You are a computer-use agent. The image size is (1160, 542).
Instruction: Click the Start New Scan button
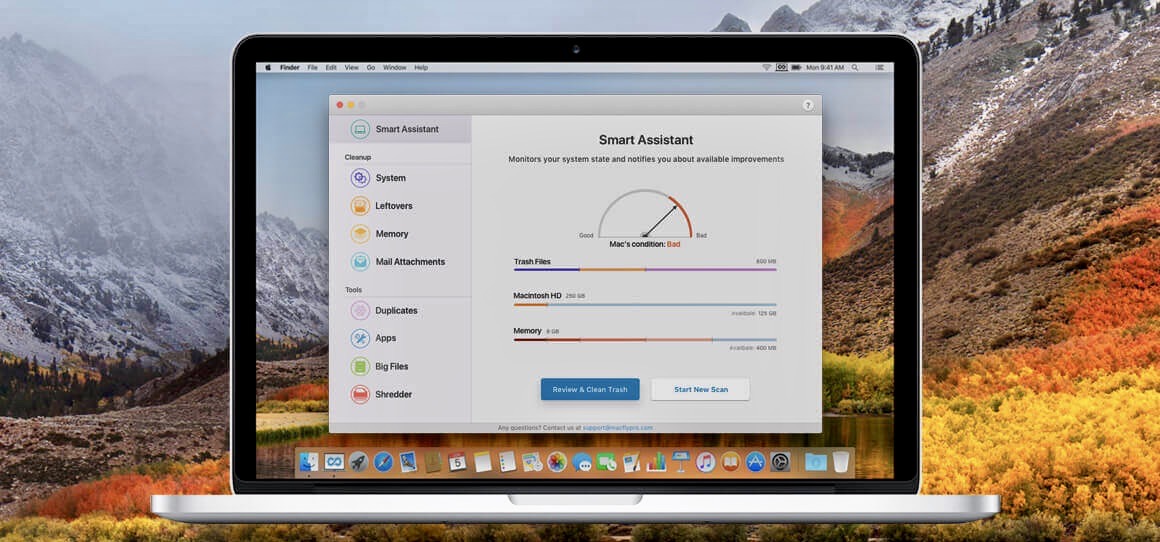tap(700, 390)
